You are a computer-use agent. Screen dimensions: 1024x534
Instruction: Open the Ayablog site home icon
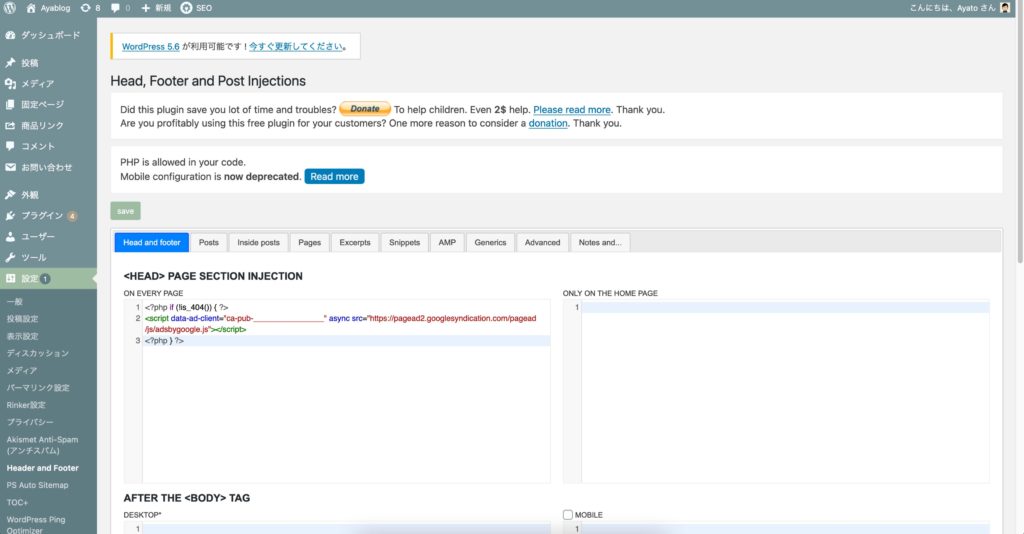pyautogui.click(x=31, y=8)
